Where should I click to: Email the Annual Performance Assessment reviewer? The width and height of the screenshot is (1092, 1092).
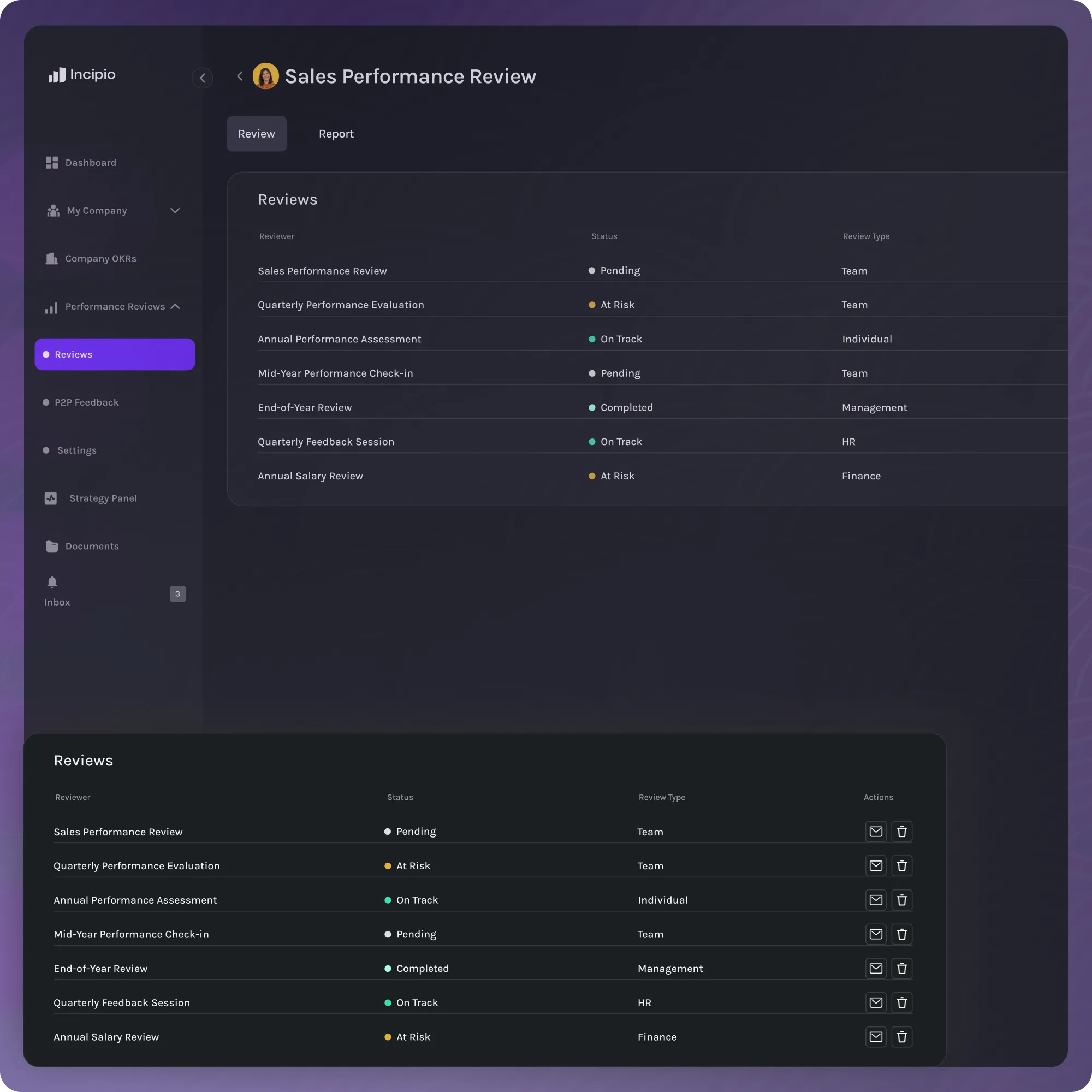[x=876, y=900]
